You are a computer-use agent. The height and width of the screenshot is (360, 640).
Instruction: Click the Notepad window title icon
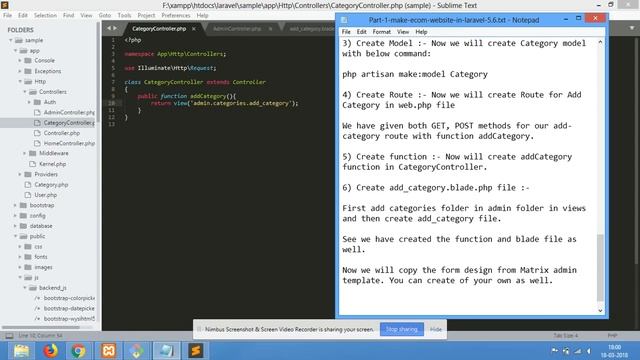coord(344,20)
